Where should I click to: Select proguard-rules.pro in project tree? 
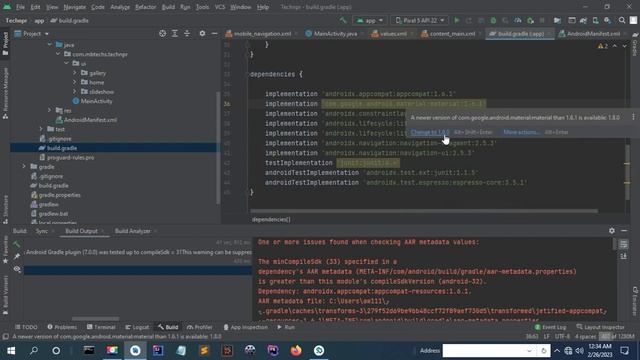(x=70, y=157)
